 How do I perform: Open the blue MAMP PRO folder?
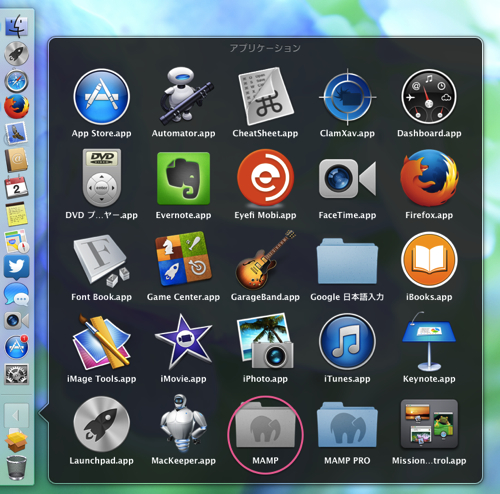[347, 425]
